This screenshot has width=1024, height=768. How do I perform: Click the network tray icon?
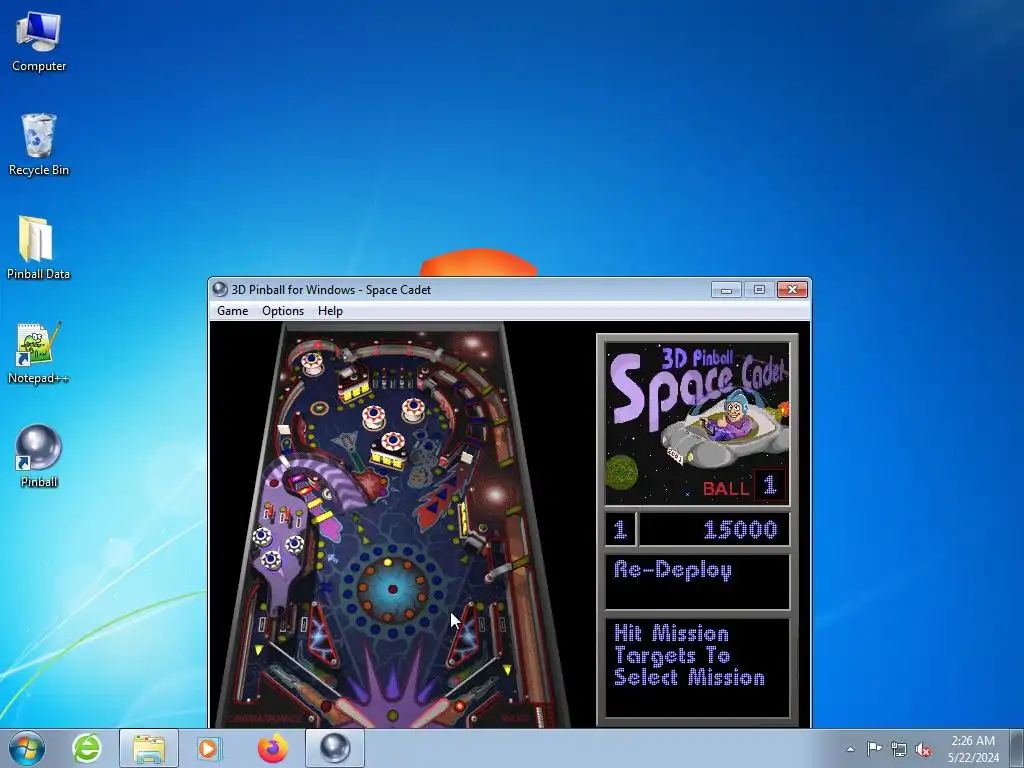[x=899, y=749]
